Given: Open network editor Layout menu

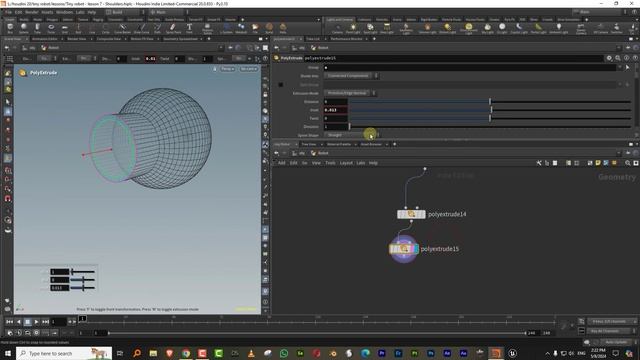Looking at the screenshot, I should coord(346,163).
